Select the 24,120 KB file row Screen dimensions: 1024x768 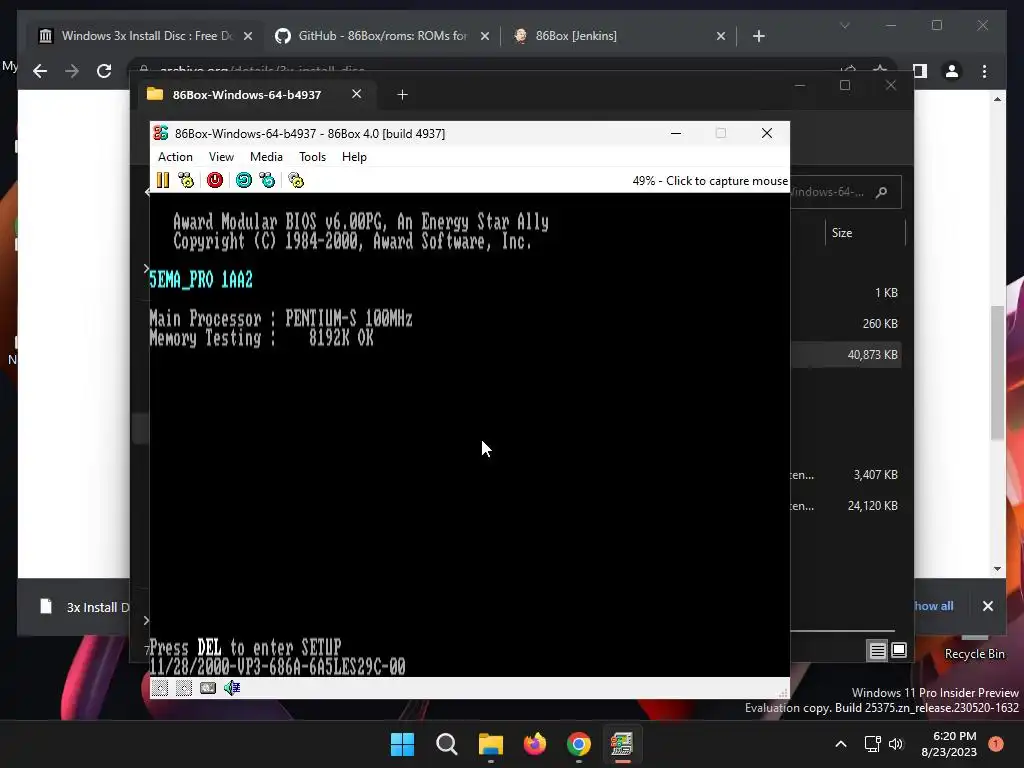(846, 505)
